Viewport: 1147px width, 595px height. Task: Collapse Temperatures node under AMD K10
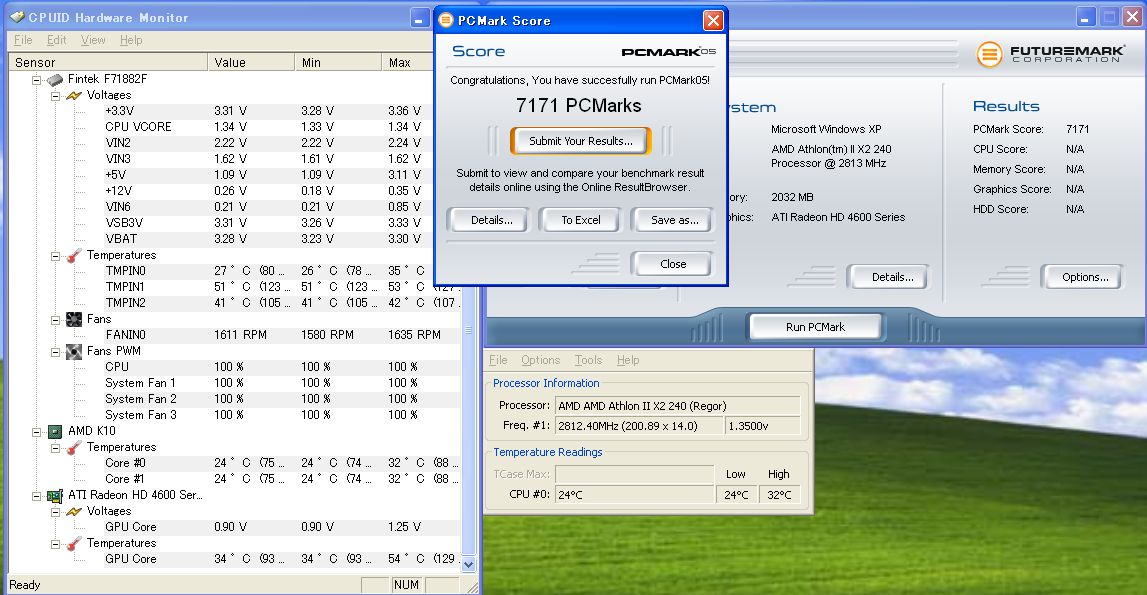[x=55, y=447]
